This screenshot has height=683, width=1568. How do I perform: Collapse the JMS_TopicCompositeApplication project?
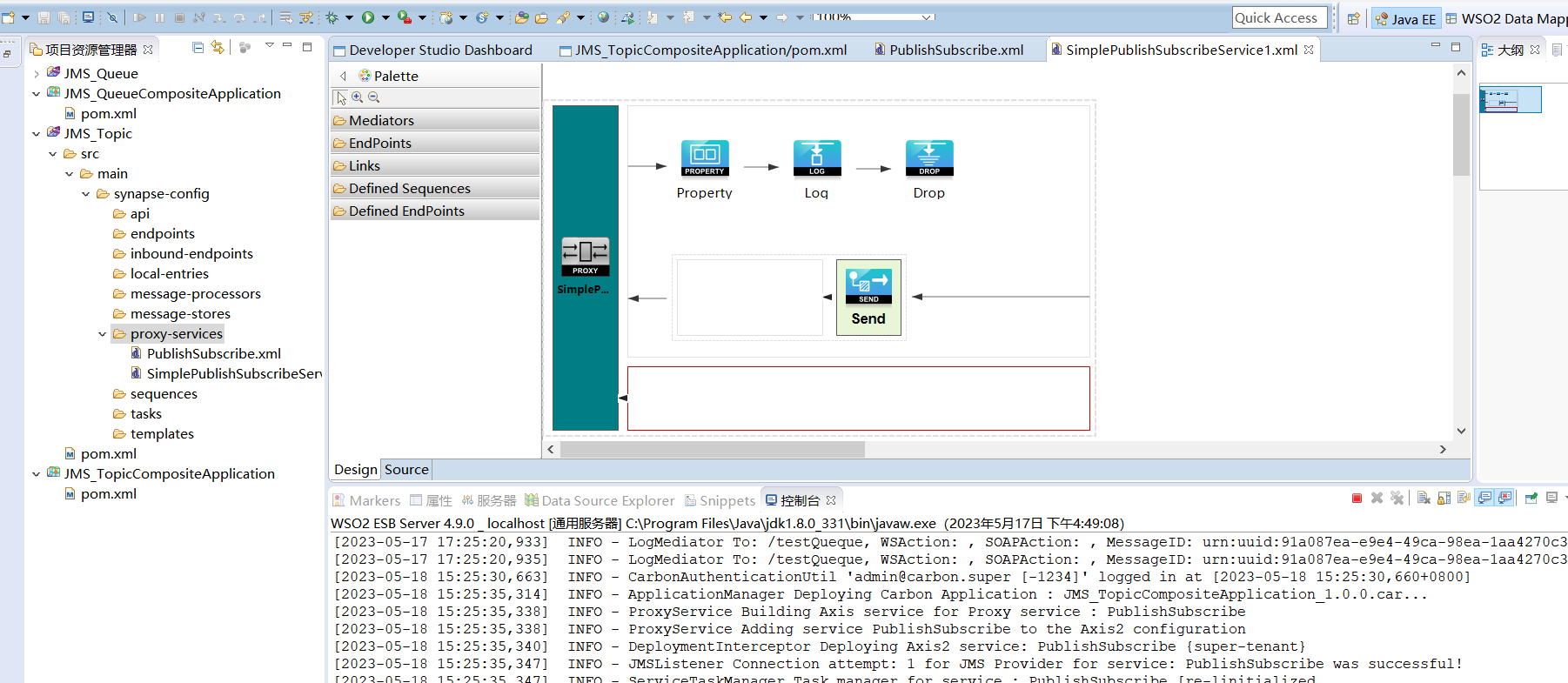click(36, 474)
